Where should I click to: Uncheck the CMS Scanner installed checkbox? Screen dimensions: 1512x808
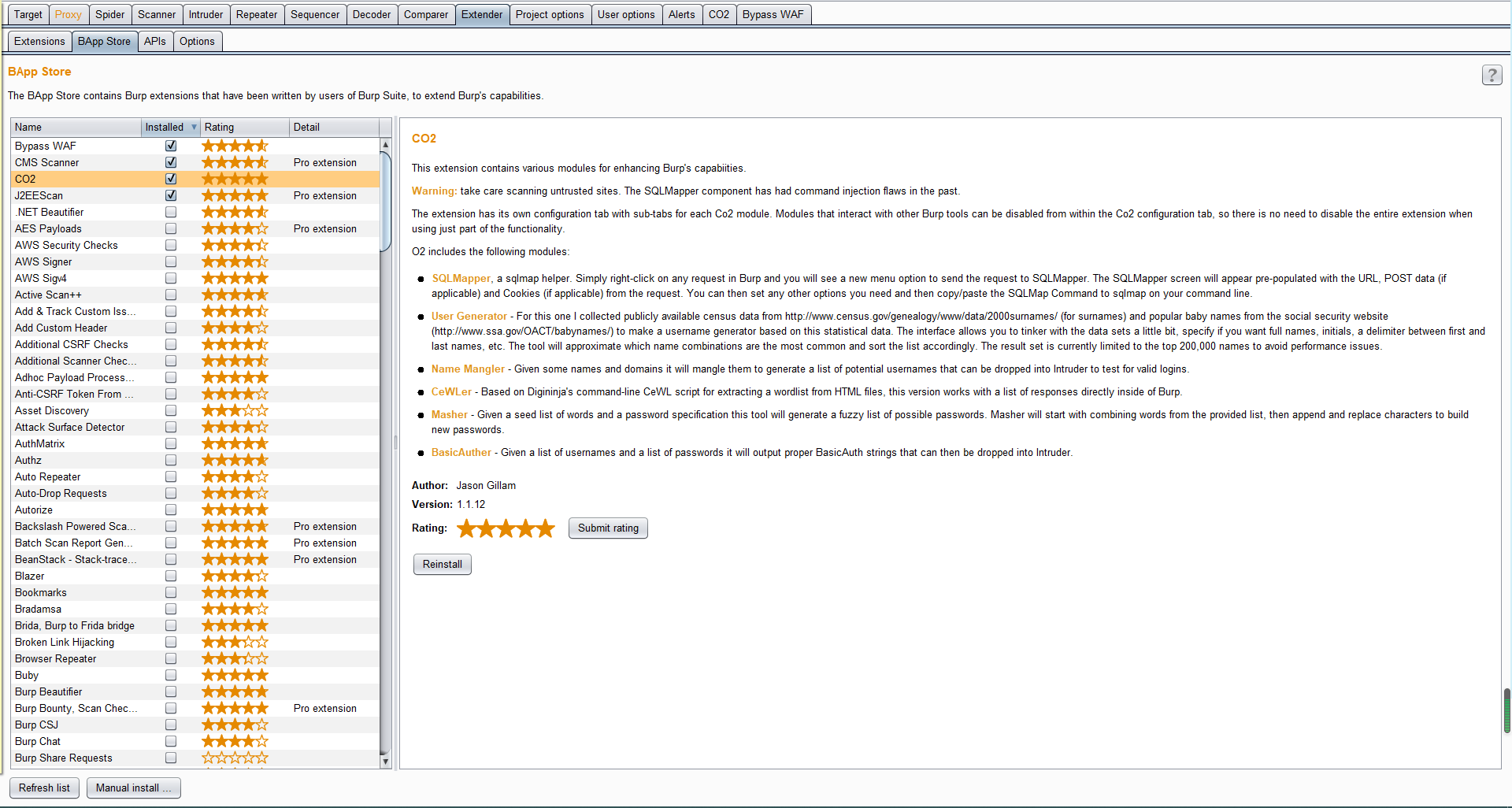pyautogui.click(x=171, y=162)
